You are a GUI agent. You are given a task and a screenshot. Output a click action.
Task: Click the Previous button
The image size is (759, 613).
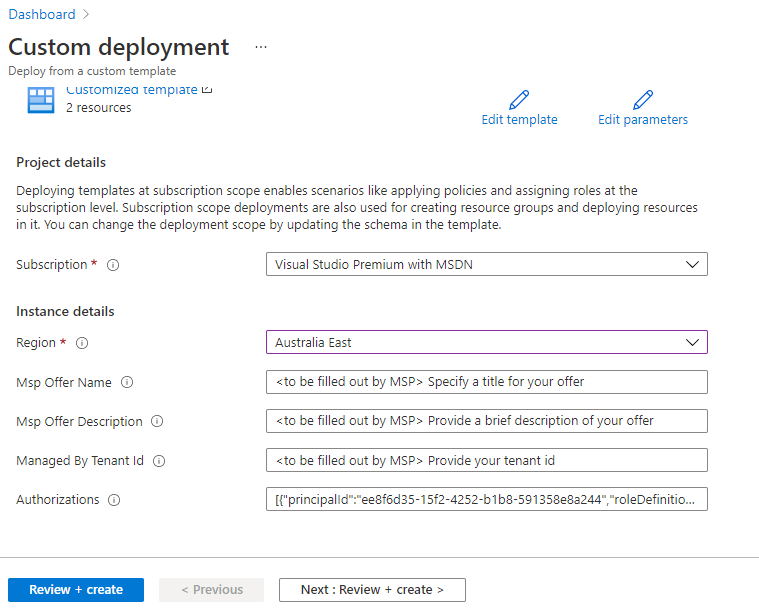211,590
